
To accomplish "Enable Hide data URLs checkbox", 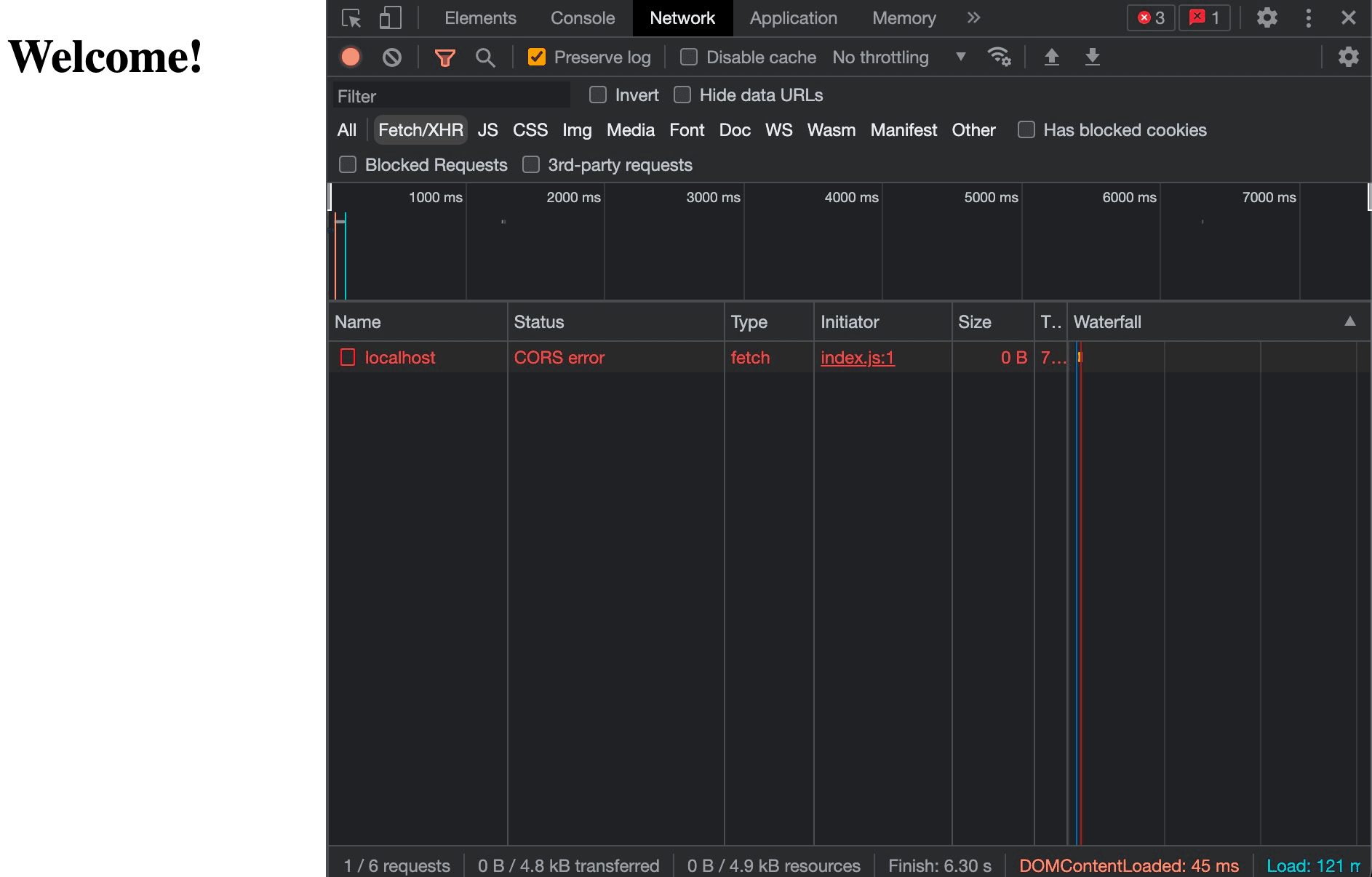I will tap(682, 95).
